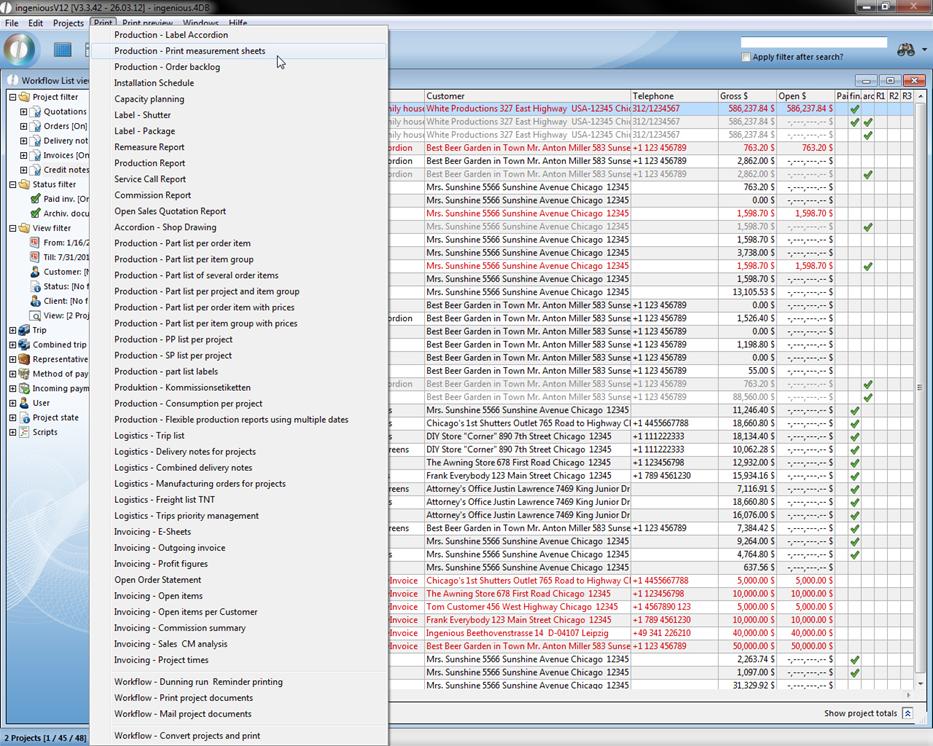This screenshot has width=933, height=746.
Task: Expand Show project totals chevron
Action: click(907, 713)
